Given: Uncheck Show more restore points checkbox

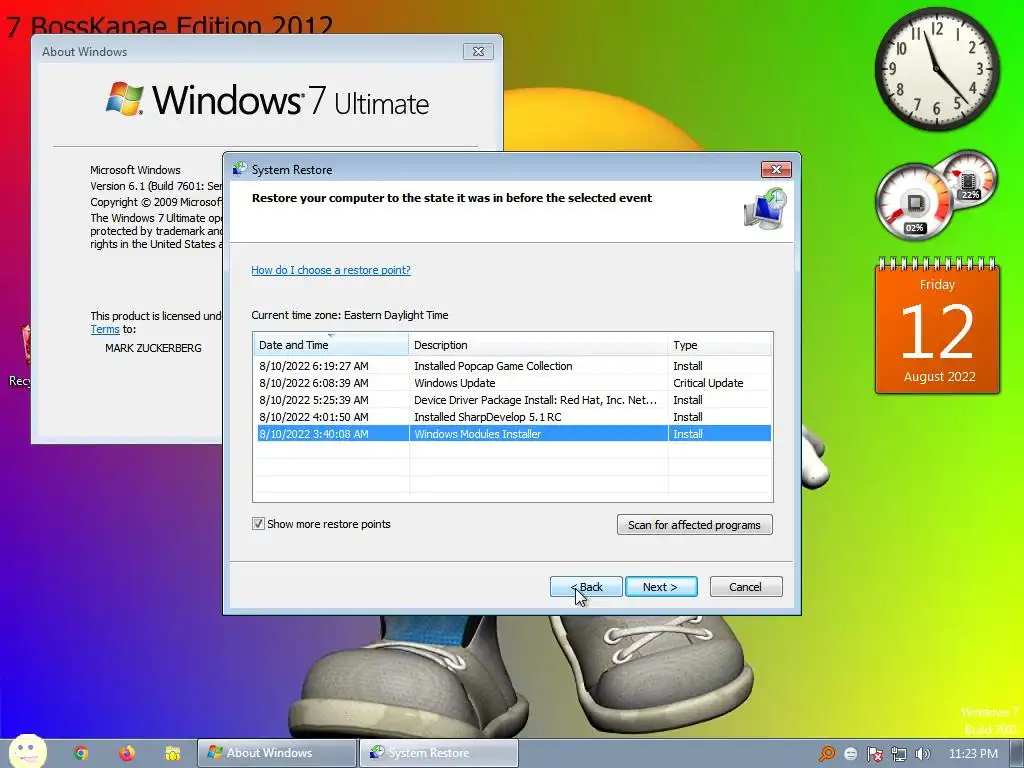Looking at the screenshot, I should (259, 524).
